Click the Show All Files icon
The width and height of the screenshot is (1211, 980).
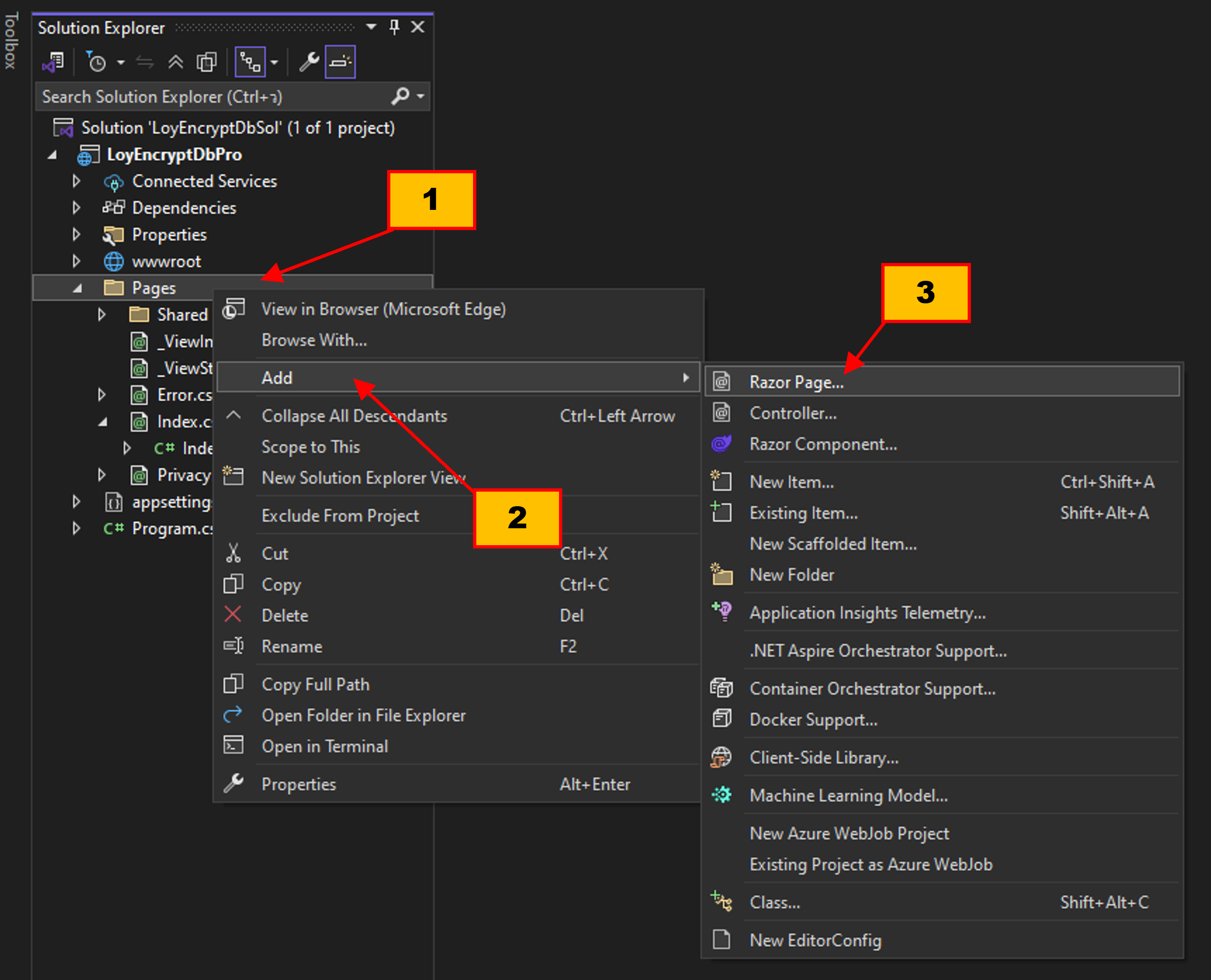pos(206,62)
